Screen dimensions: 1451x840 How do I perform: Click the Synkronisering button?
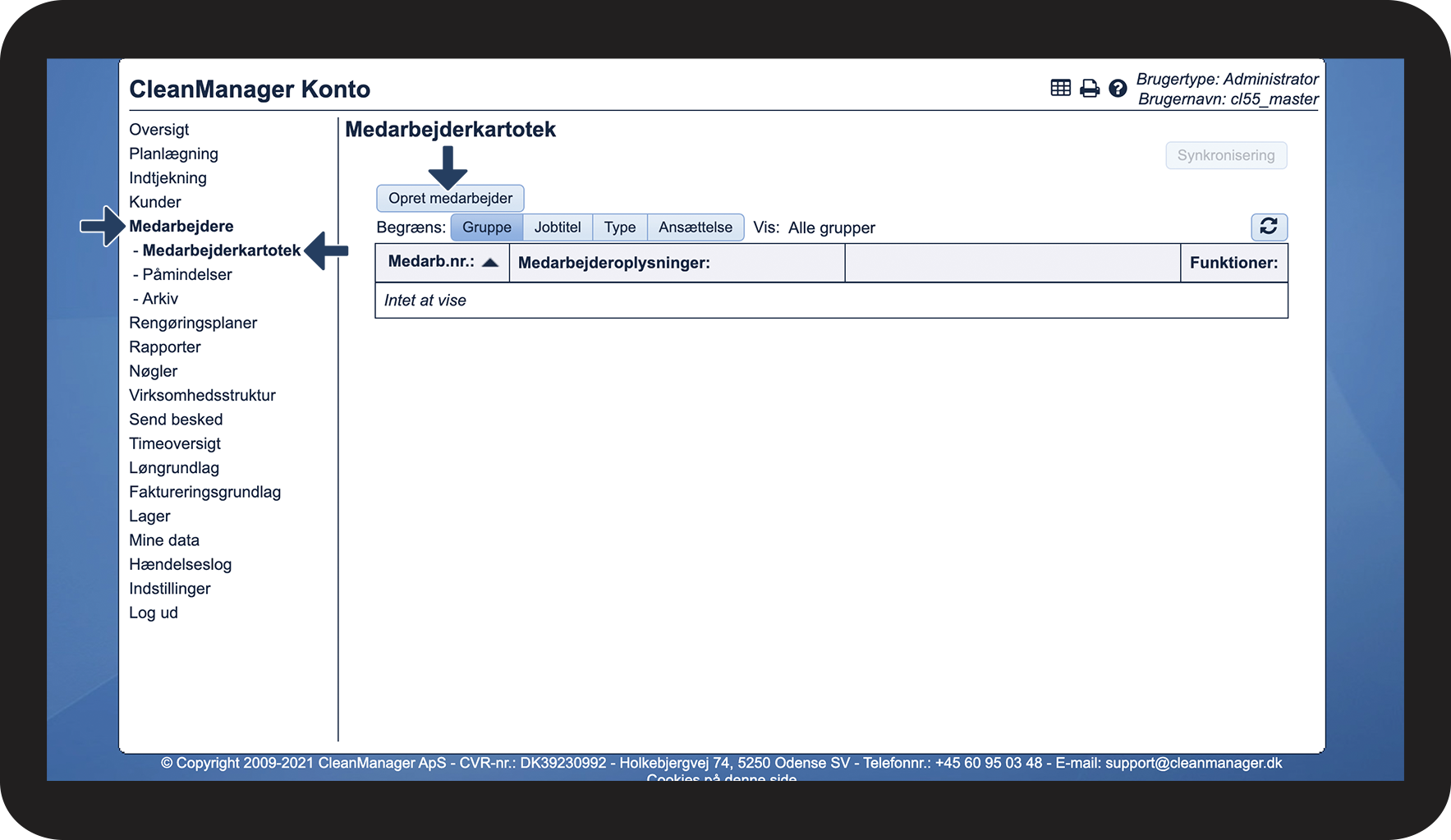coord(1226,155)
